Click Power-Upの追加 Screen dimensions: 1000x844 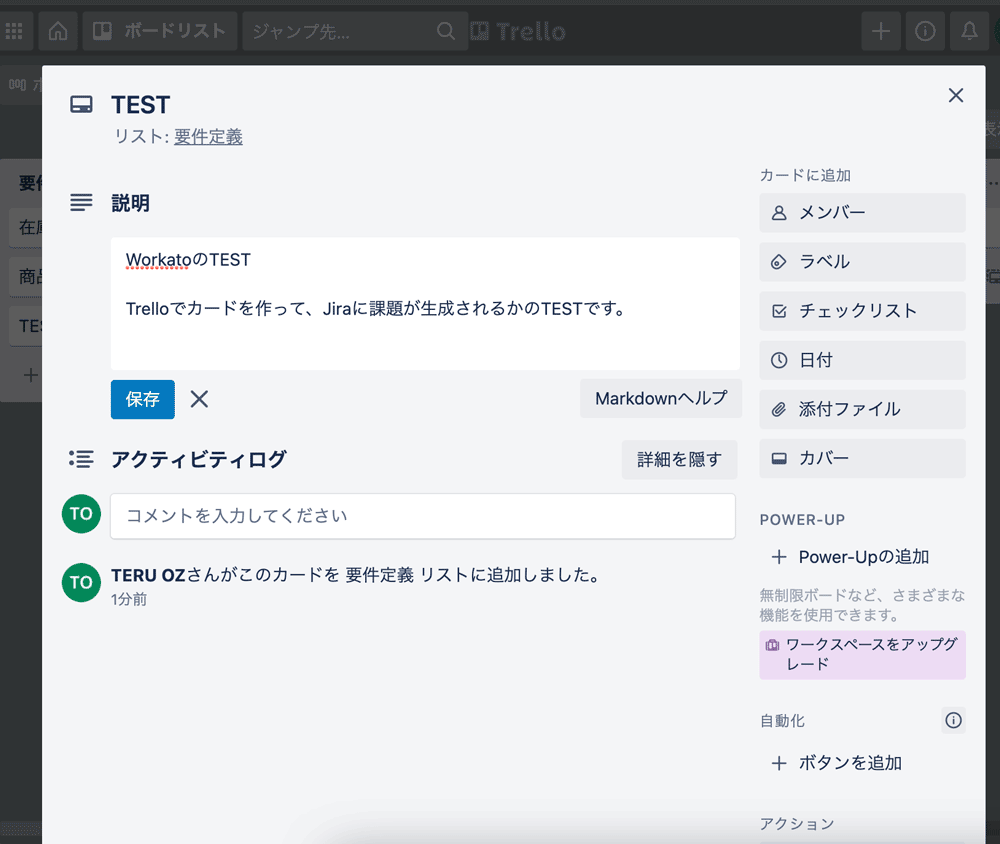click(862, 557)
